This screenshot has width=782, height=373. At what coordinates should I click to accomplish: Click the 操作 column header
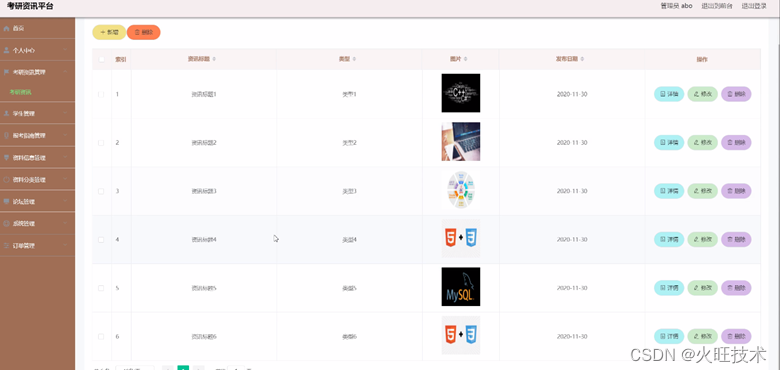coord(702,59)
